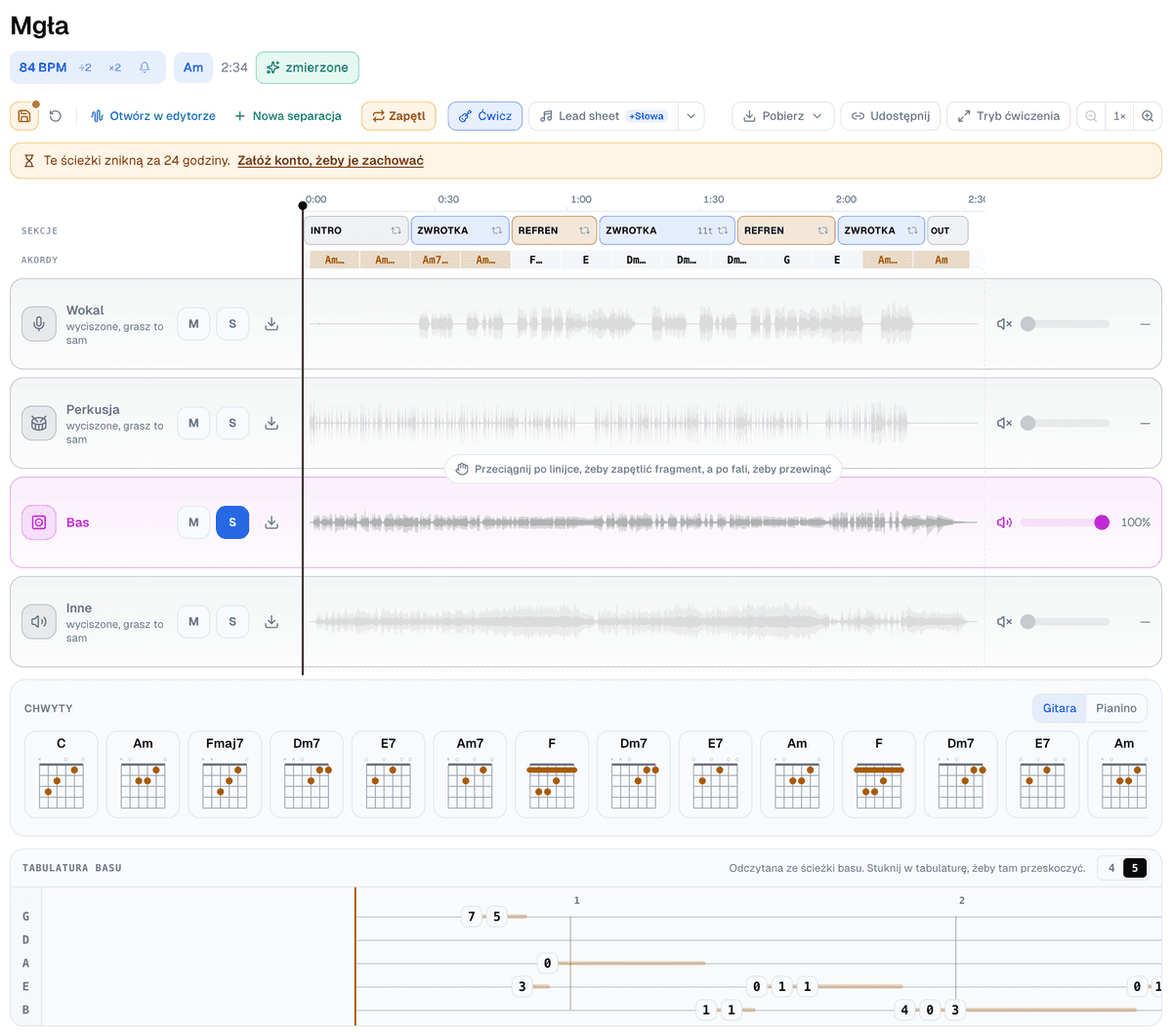Download the Inne track
Viewport: 1172px width, 1036px height.
[x=272, y=622]
